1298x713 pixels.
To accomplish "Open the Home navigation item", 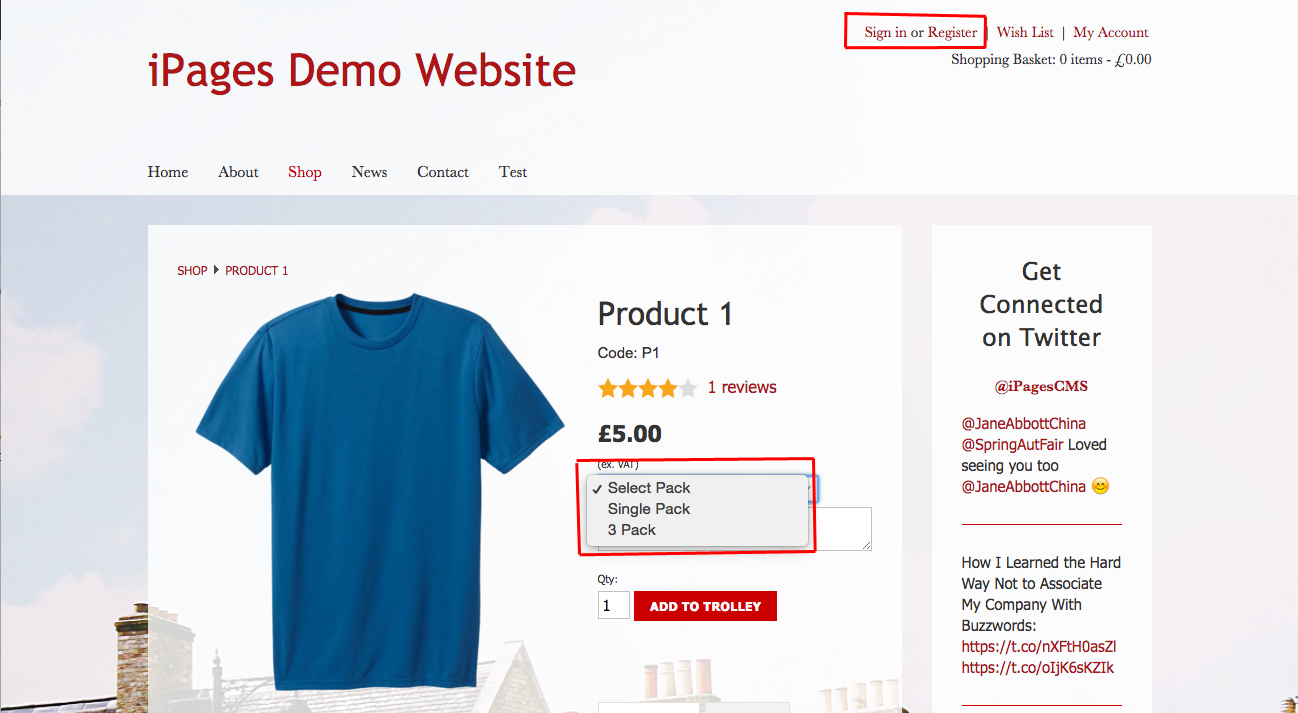I will (x=168, y=172).
